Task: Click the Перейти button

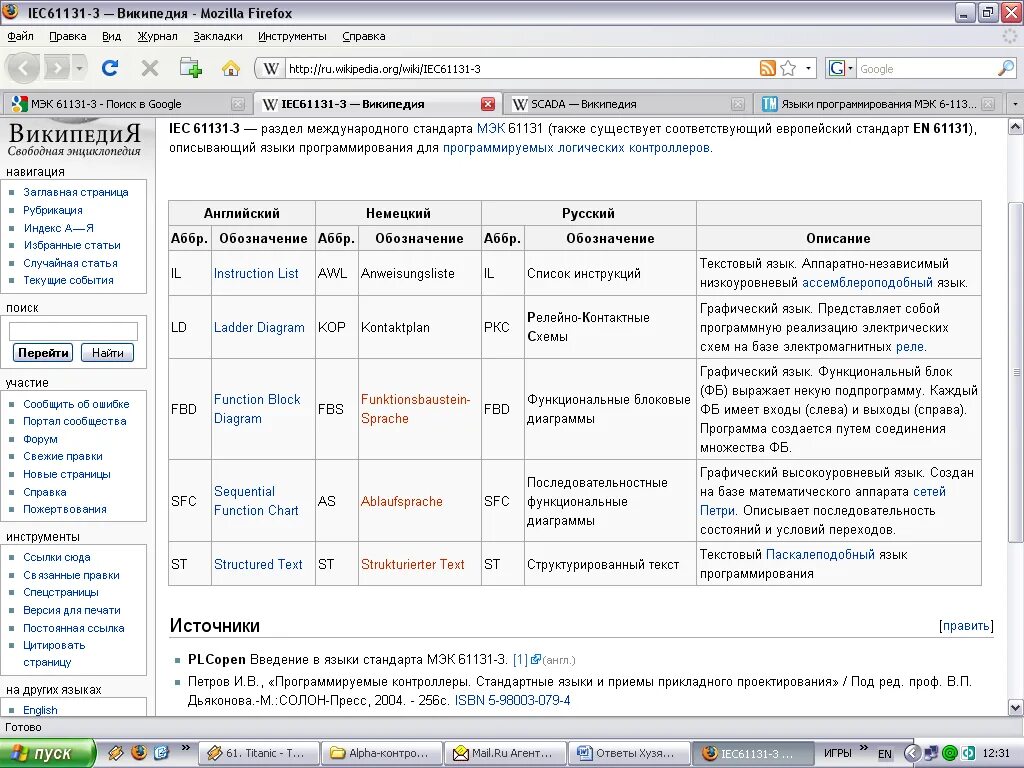Action: click(43, 353)
